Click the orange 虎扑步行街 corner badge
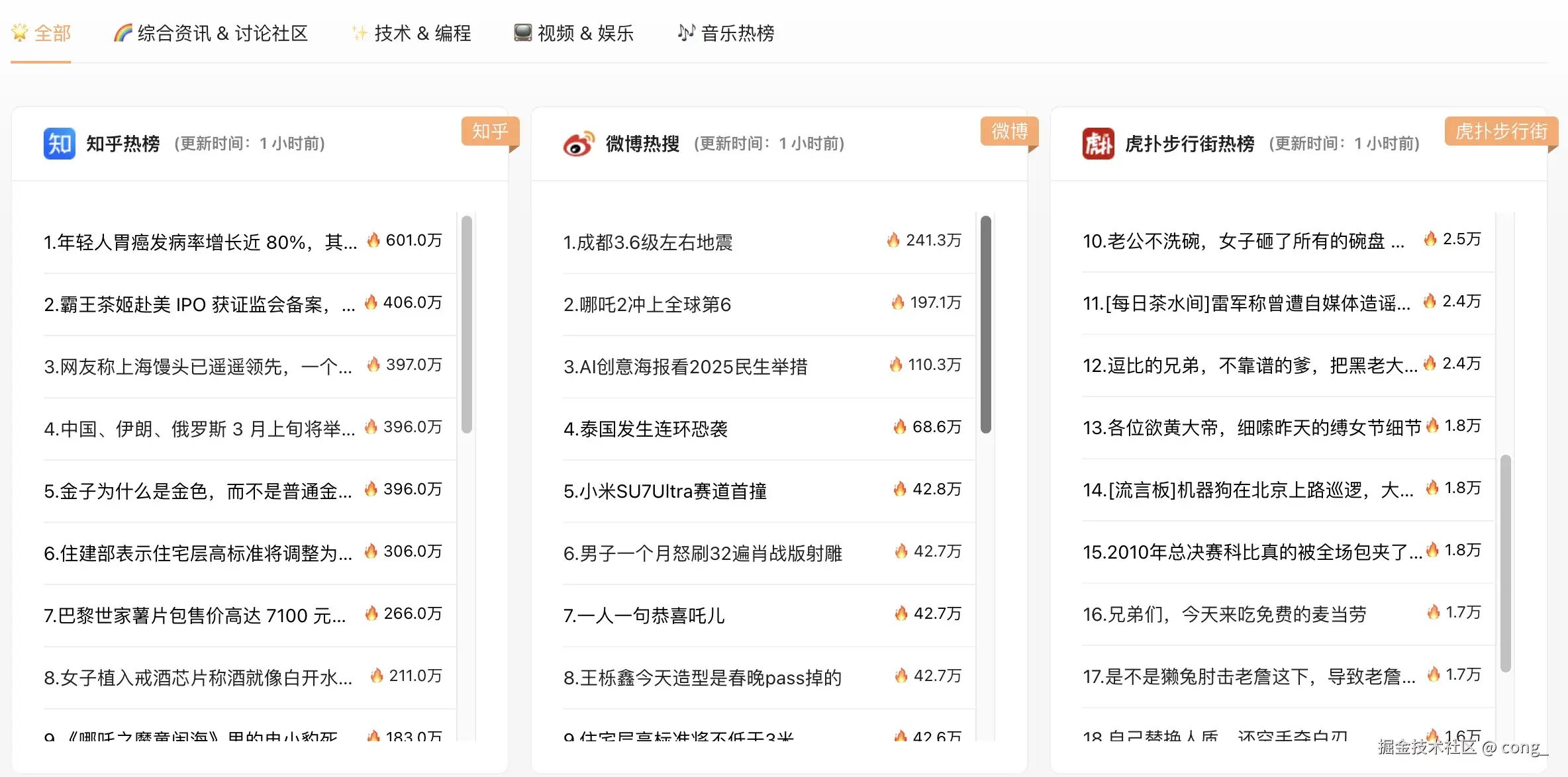Screen dimensions: 1568x777 click(x=1500, y=132)
